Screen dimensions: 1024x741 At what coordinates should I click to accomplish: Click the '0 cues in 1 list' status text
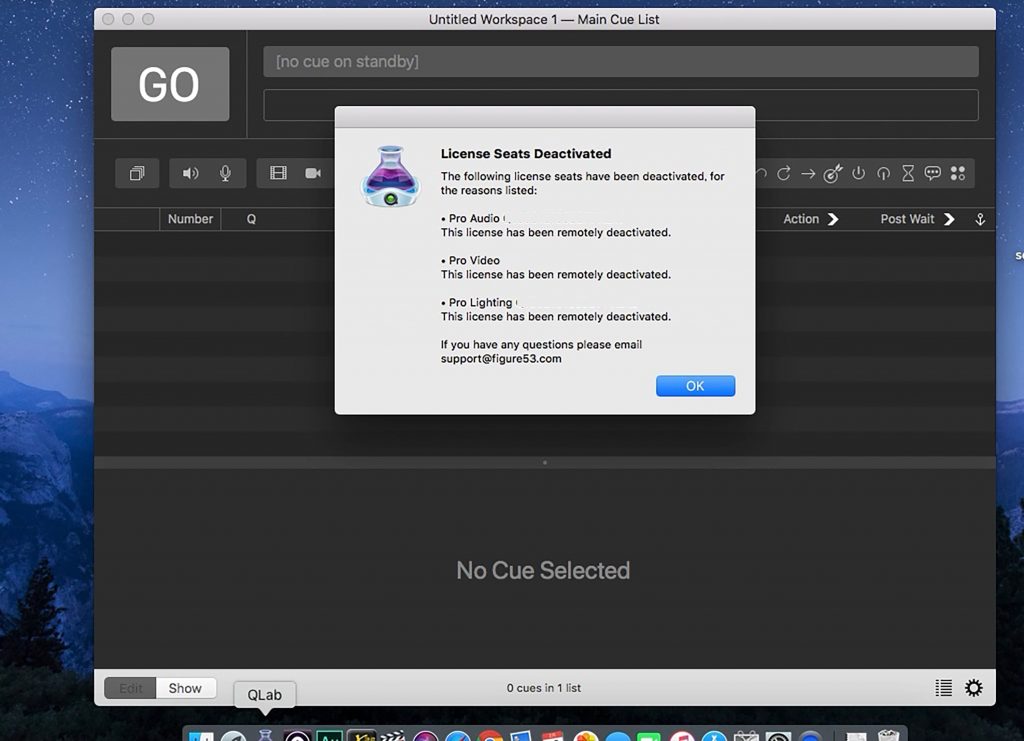click(543, 687)
